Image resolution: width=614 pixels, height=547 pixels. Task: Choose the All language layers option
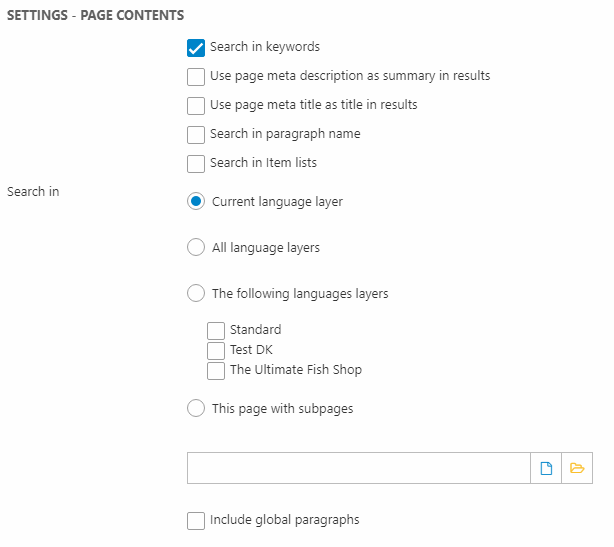[x=196, y=248]
